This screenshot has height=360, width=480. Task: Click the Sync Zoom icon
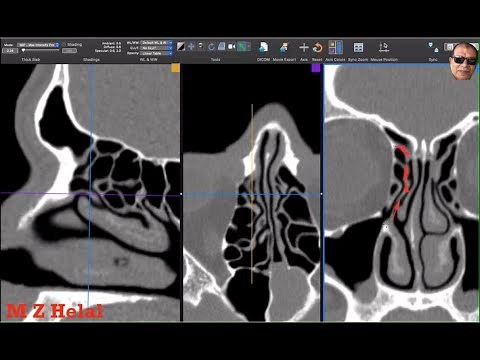coord(358,47)
